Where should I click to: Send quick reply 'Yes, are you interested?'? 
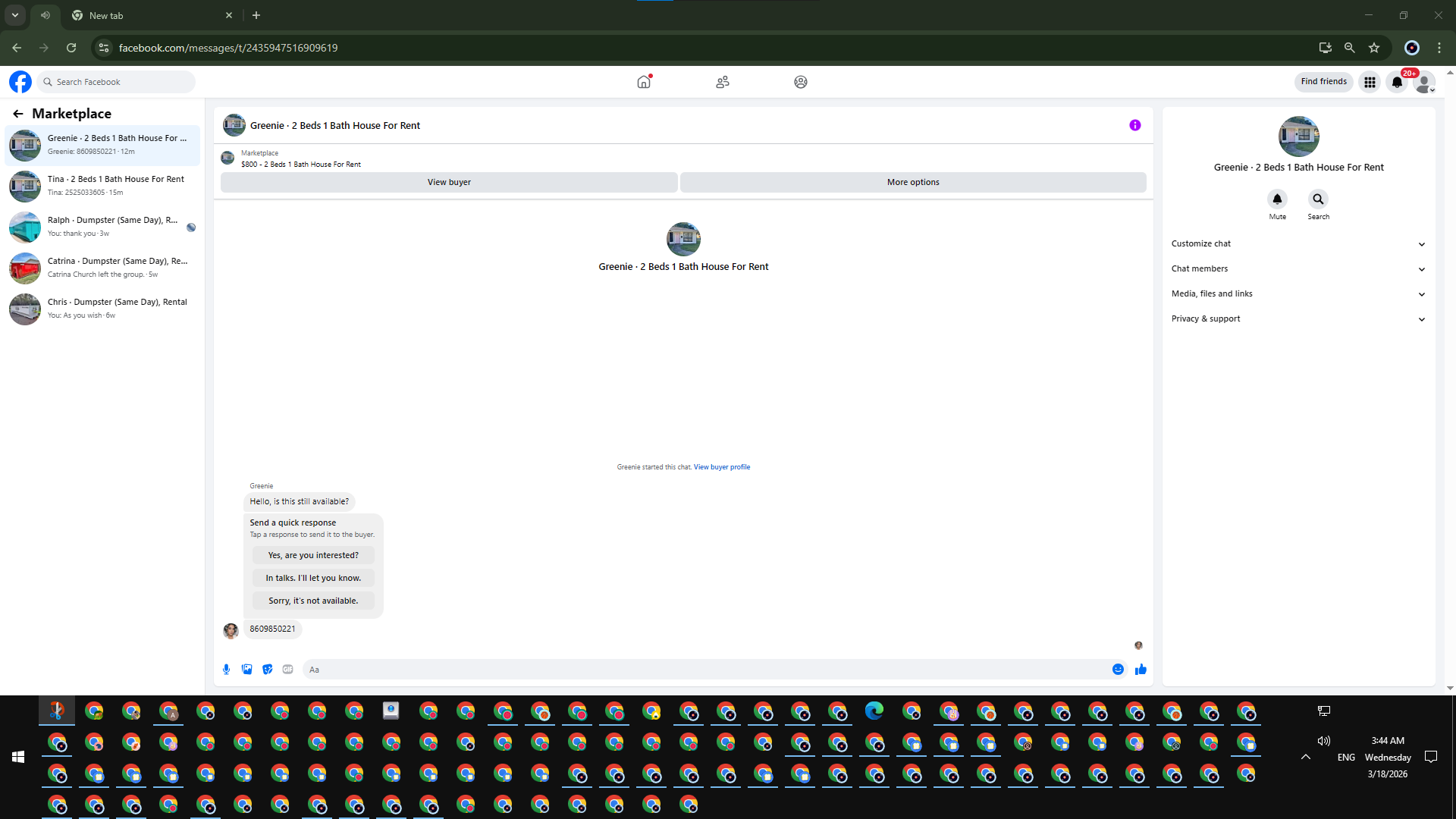(313, 556)
